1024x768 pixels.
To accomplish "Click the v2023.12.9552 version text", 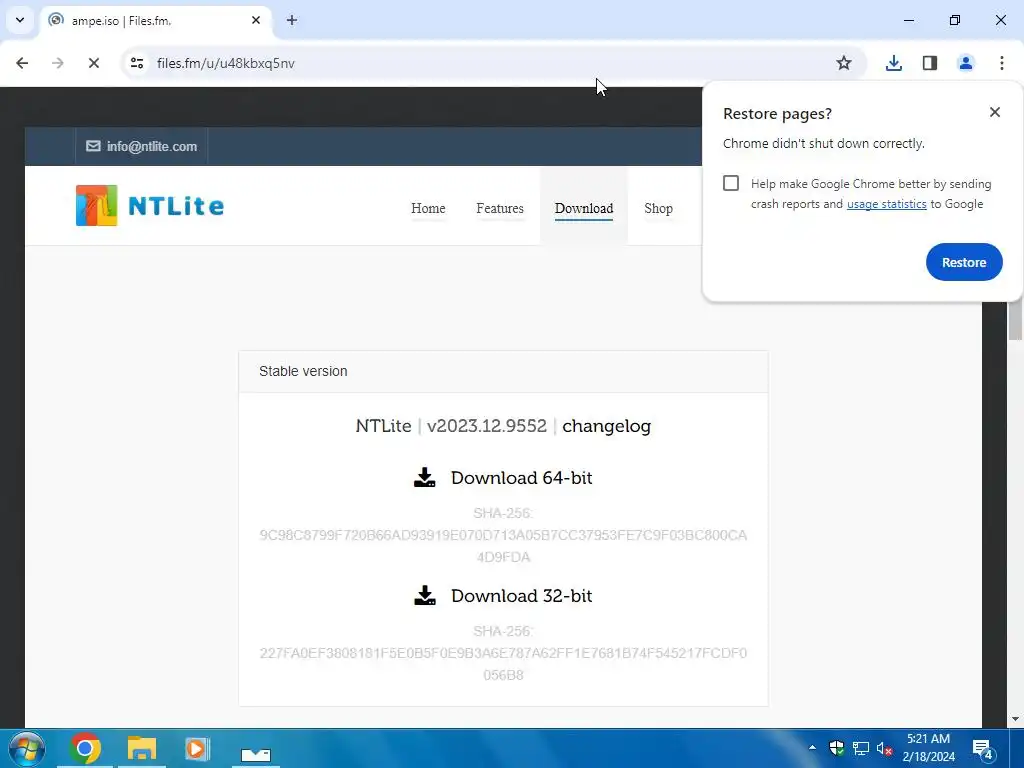I will click(x=487, y=426).
